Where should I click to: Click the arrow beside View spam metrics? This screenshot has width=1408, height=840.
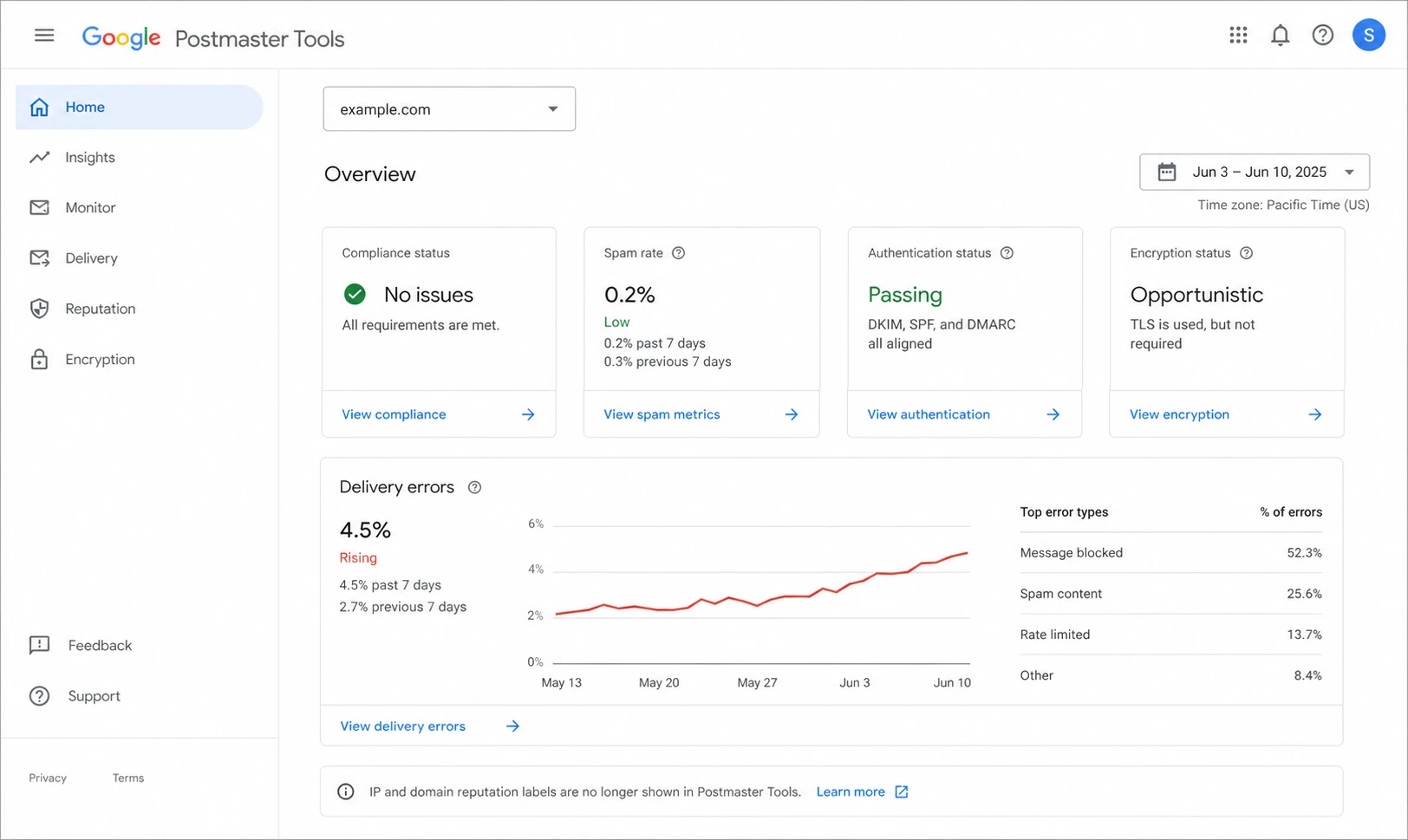pos(792,414)
